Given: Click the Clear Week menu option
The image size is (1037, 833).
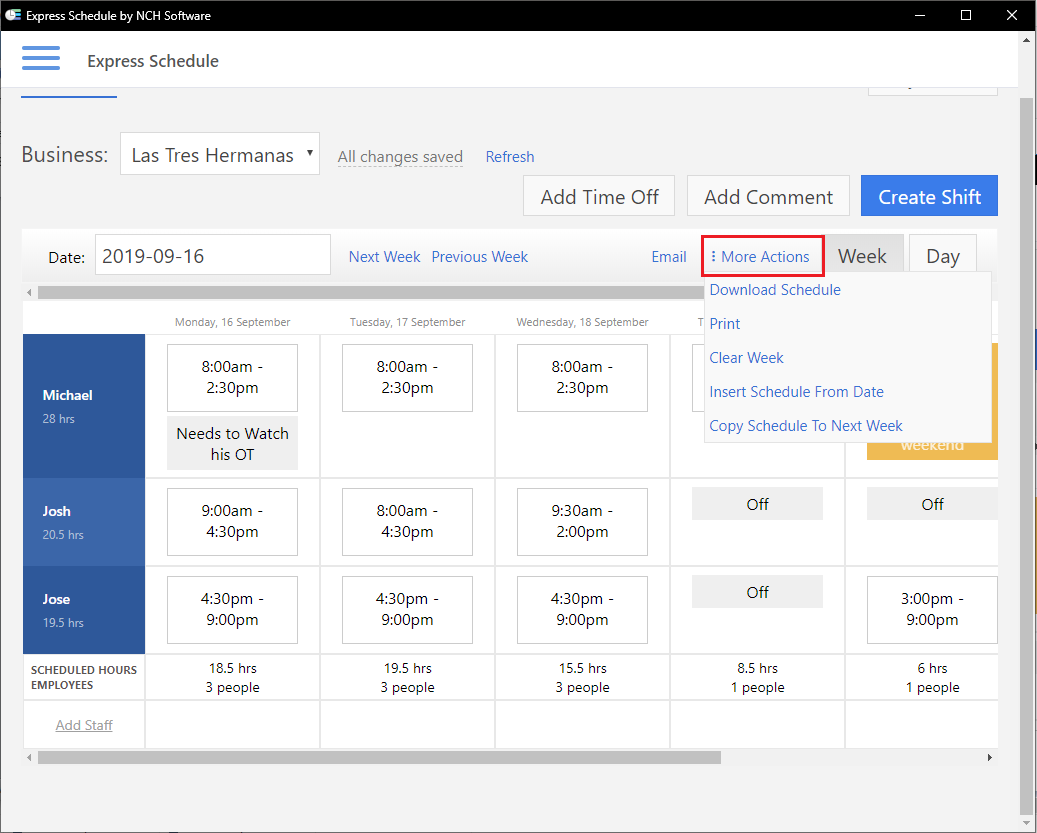Looking at the screenshot, I should tap(746, 357).
